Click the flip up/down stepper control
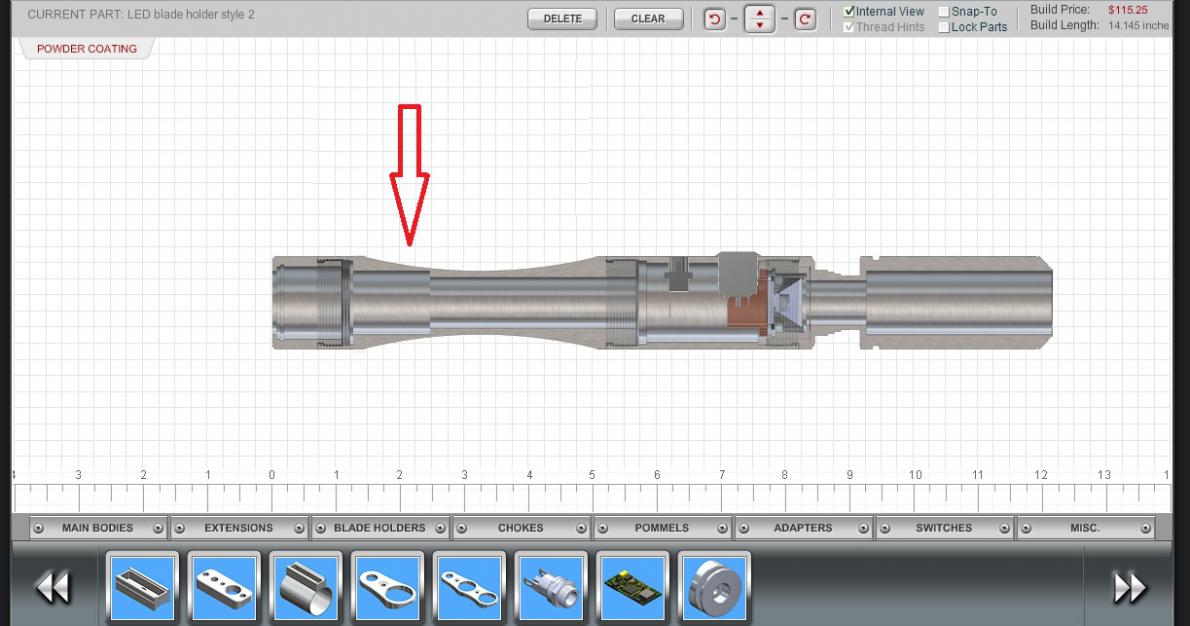The width and height of the screenshot is (1190, 626). pos(760,19)
